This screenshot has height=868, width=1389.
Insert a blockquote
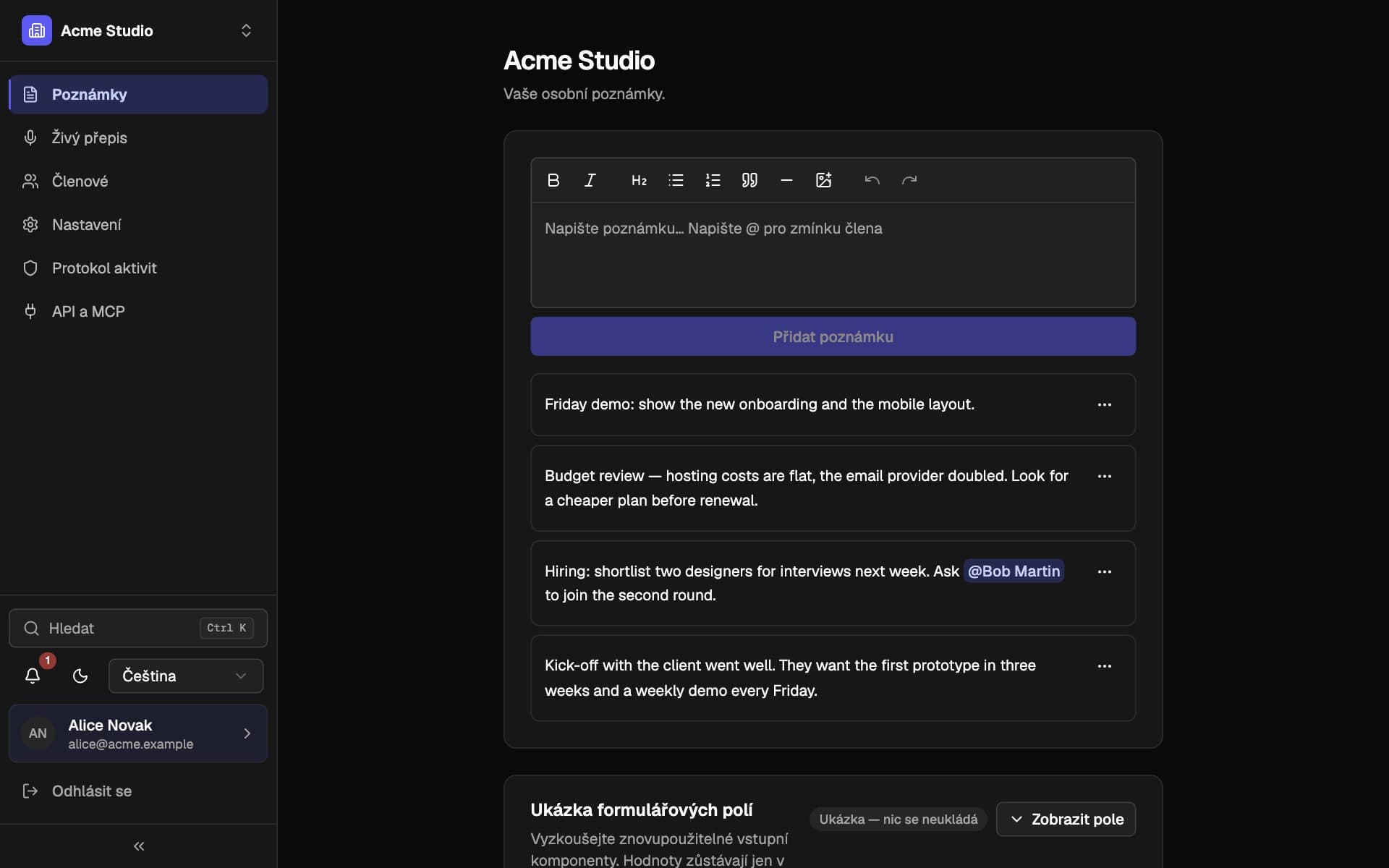click(749, 180)
